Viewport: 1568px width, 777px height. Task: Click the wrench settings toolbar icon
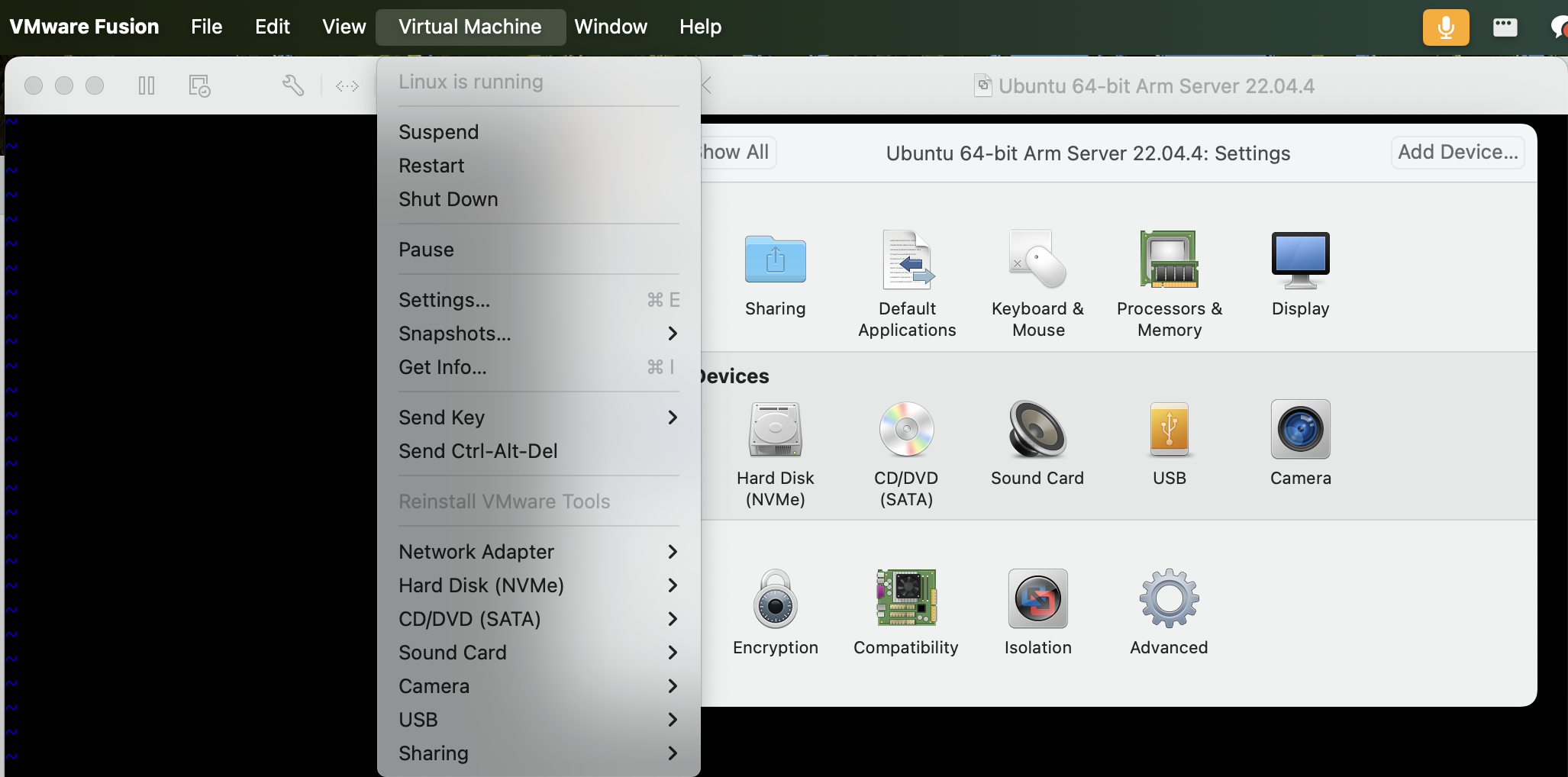coord(293,85)
